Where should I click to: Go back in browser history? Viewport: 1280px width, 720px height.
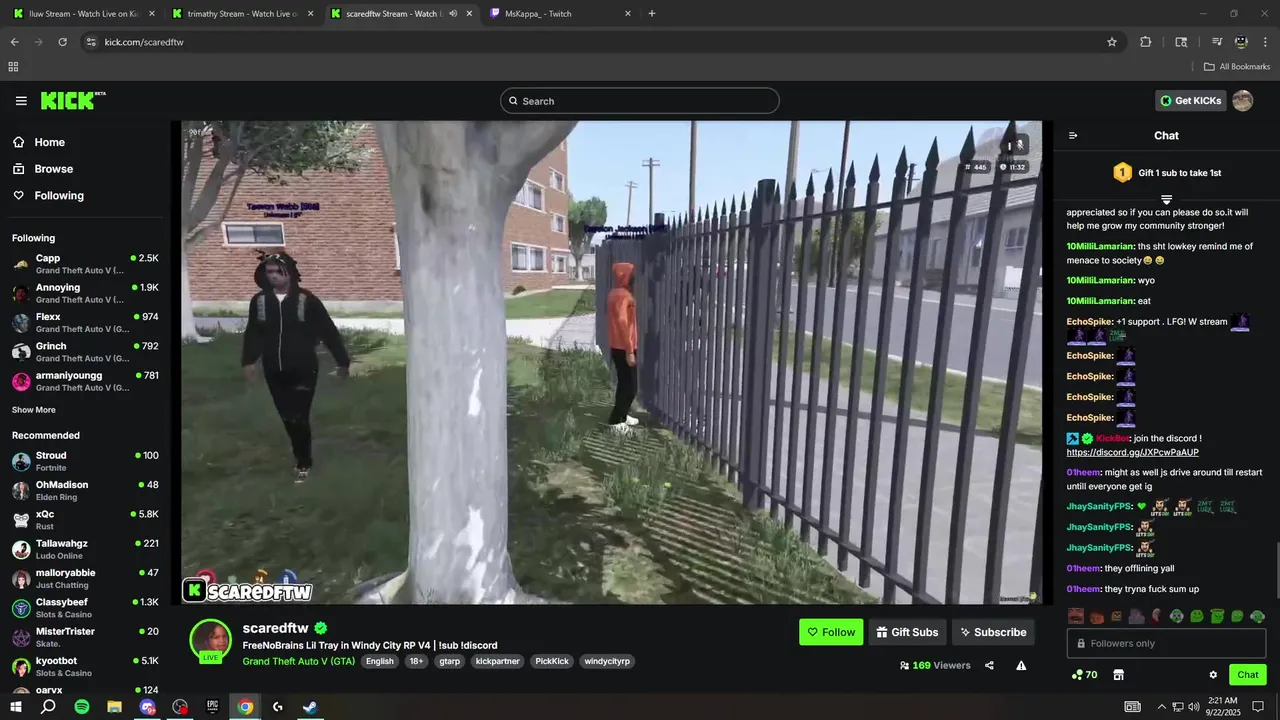(x=14, y=42)
